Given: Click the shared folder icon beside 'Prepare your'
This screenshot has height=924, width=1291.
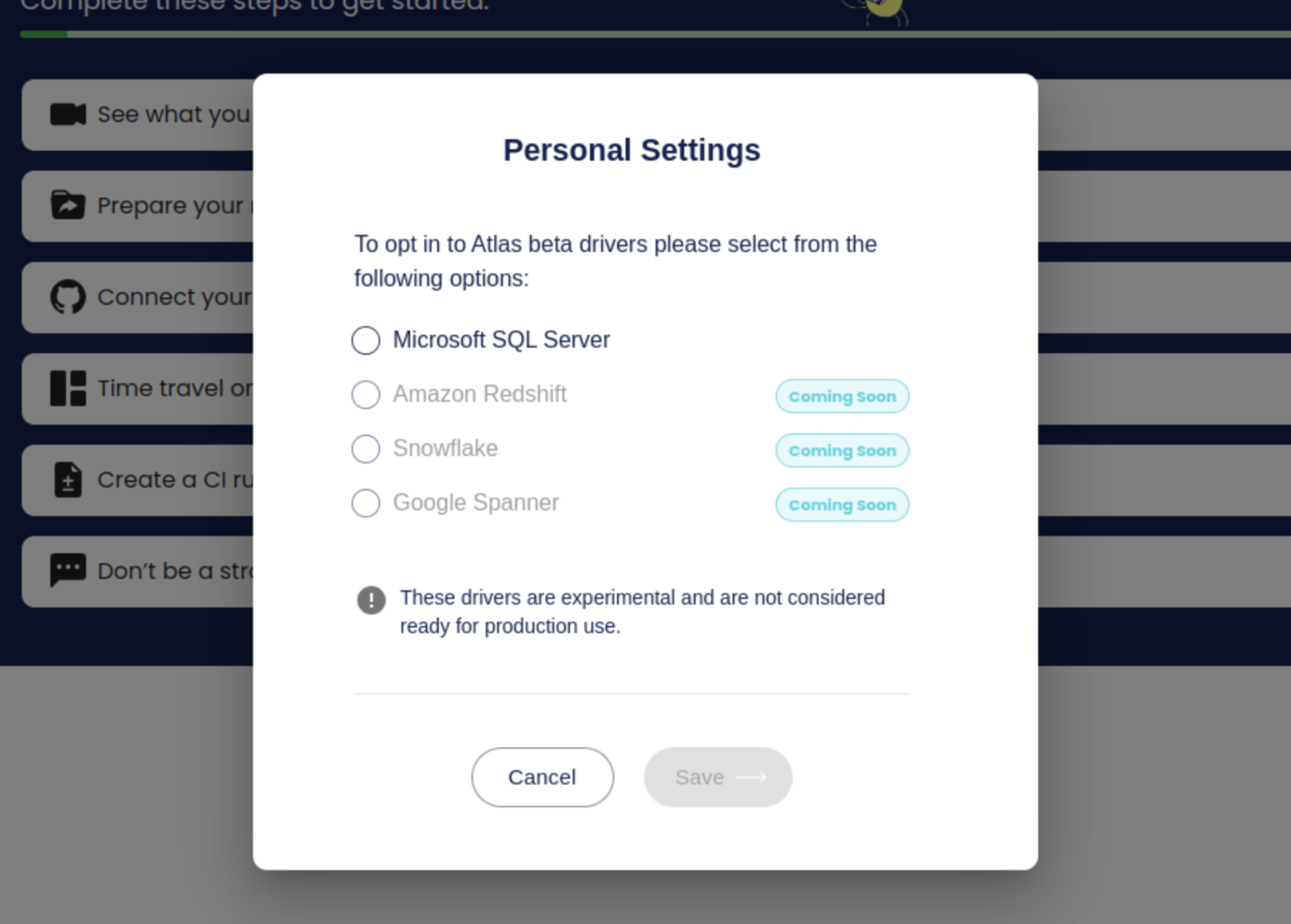Looking at the screenshot, I should click(x=69, y=205).
